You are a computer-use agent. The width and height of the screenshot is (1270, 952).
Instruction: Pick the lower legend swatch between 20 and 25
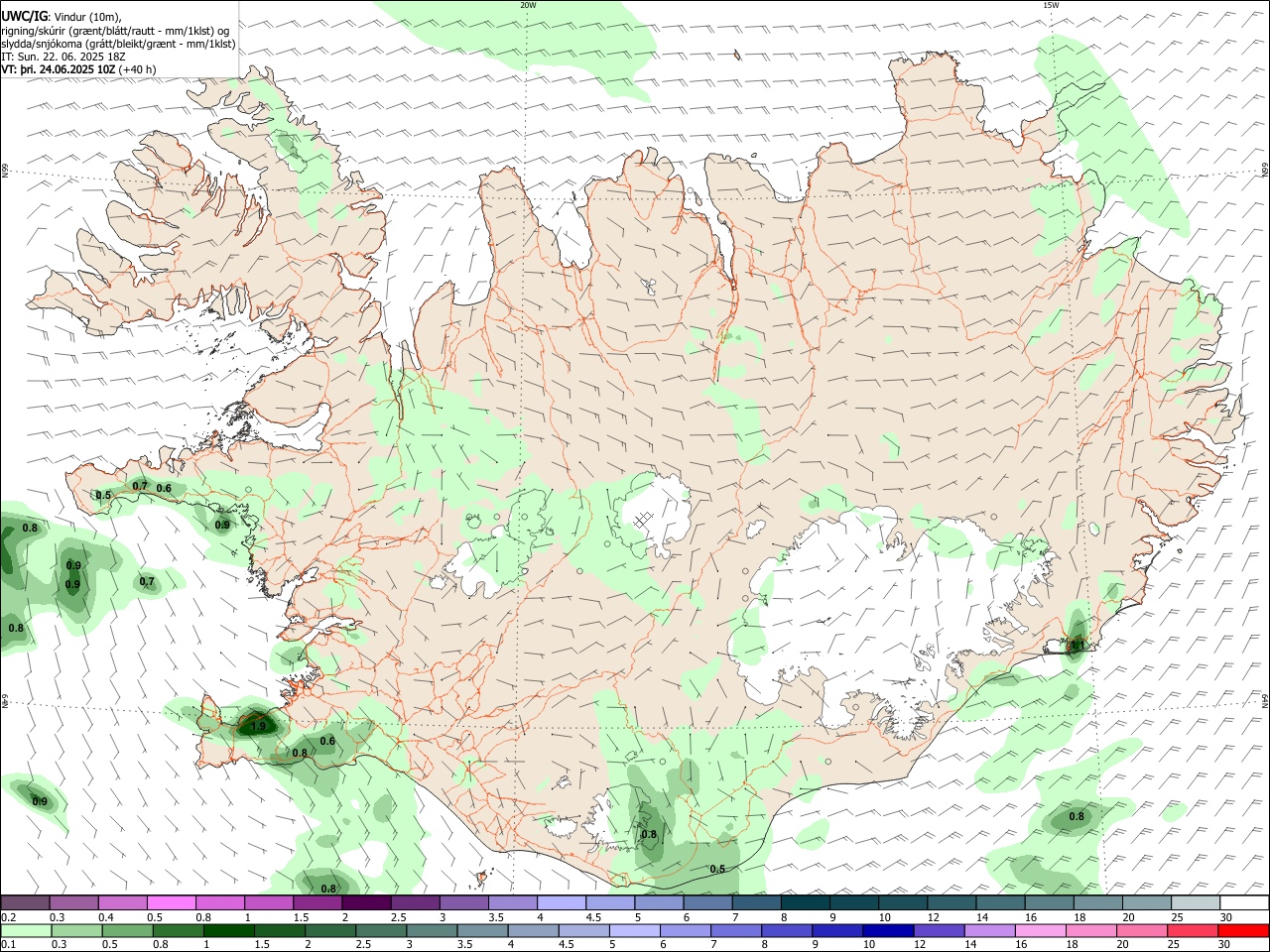click(1142, 931)
